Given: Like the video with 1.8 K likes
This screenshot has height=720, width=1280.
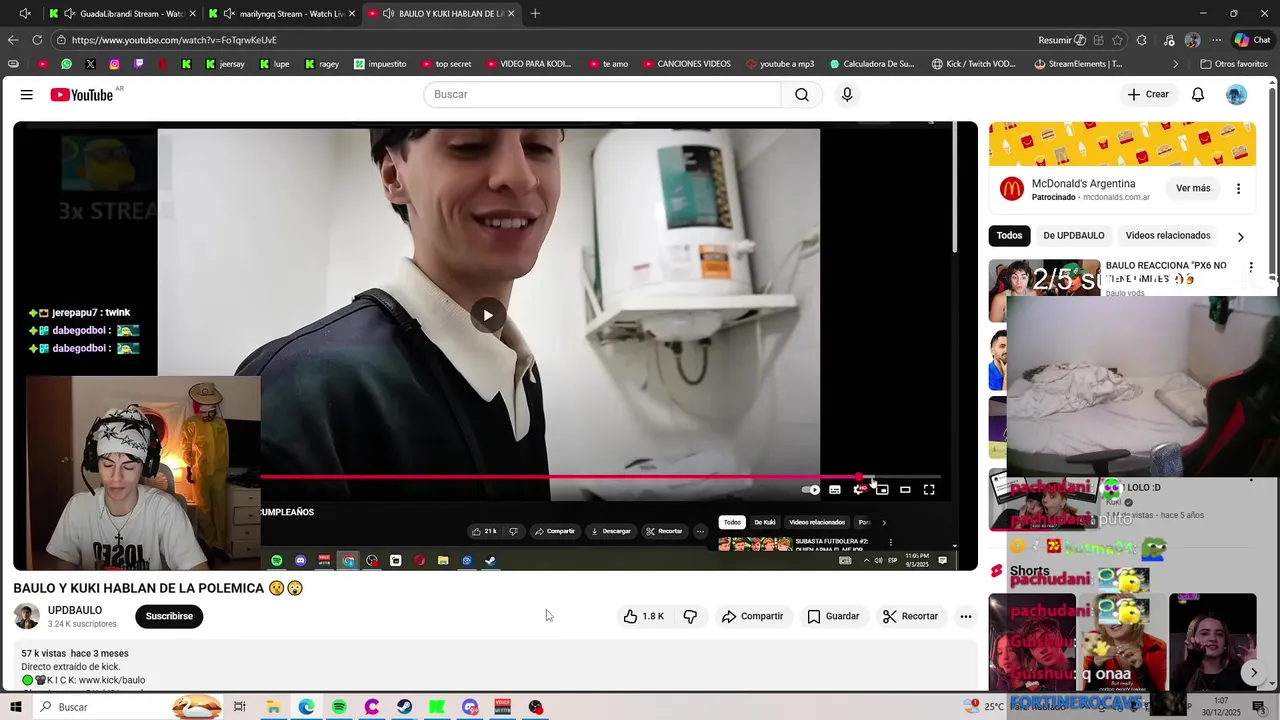Looking at the screenshot, I should point(644,616).
